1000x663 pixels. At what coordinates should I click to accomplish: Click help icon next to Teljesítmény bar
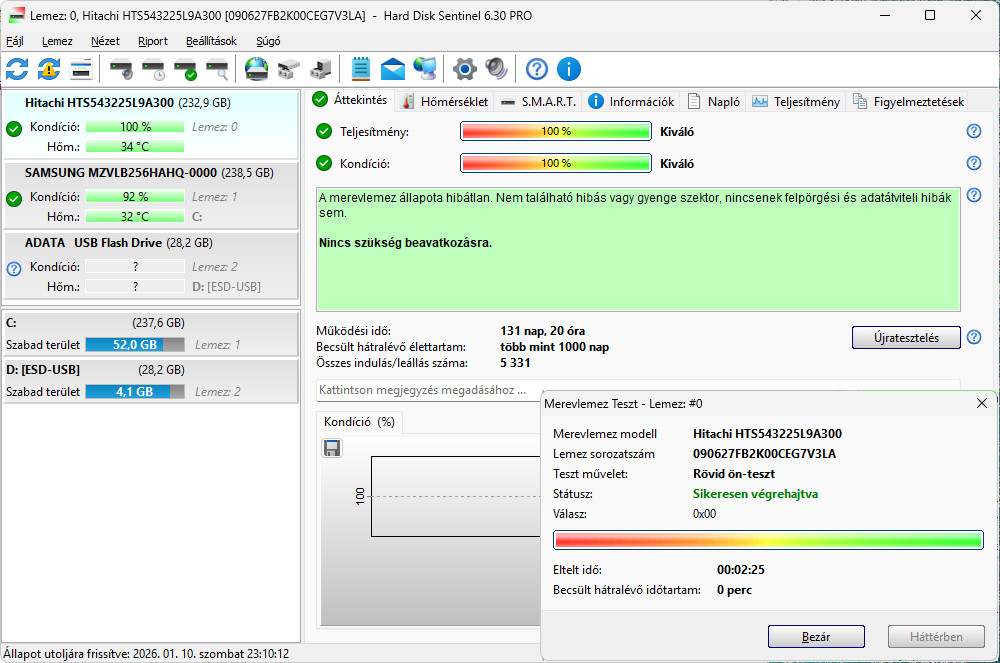pos(973,132)
